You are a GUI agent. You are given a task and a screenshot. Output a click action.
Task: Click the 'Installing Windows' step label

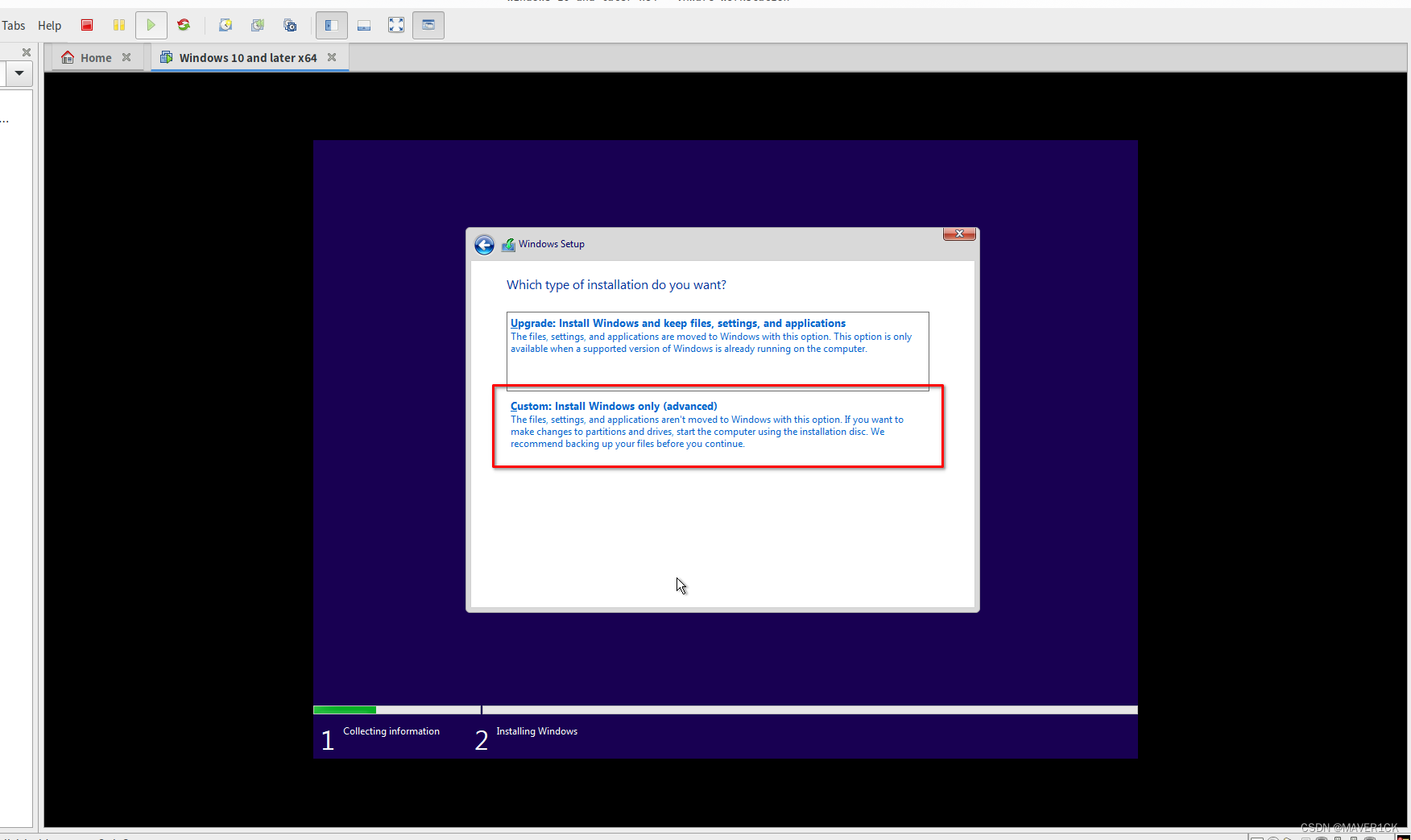(537, 731)
